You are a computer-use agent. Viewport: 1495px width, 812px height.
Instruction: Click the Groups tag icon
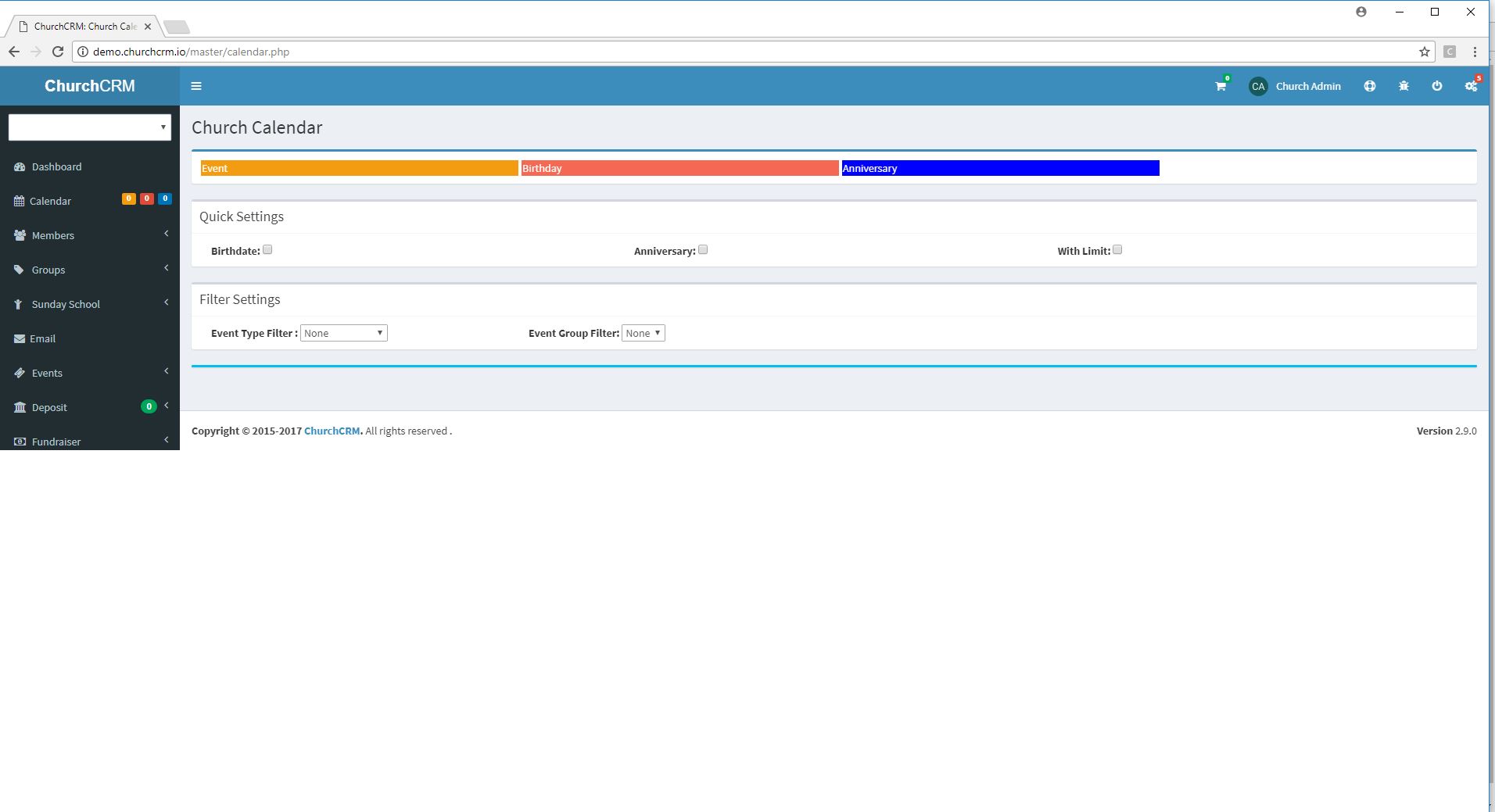click(x=20, y=270)
